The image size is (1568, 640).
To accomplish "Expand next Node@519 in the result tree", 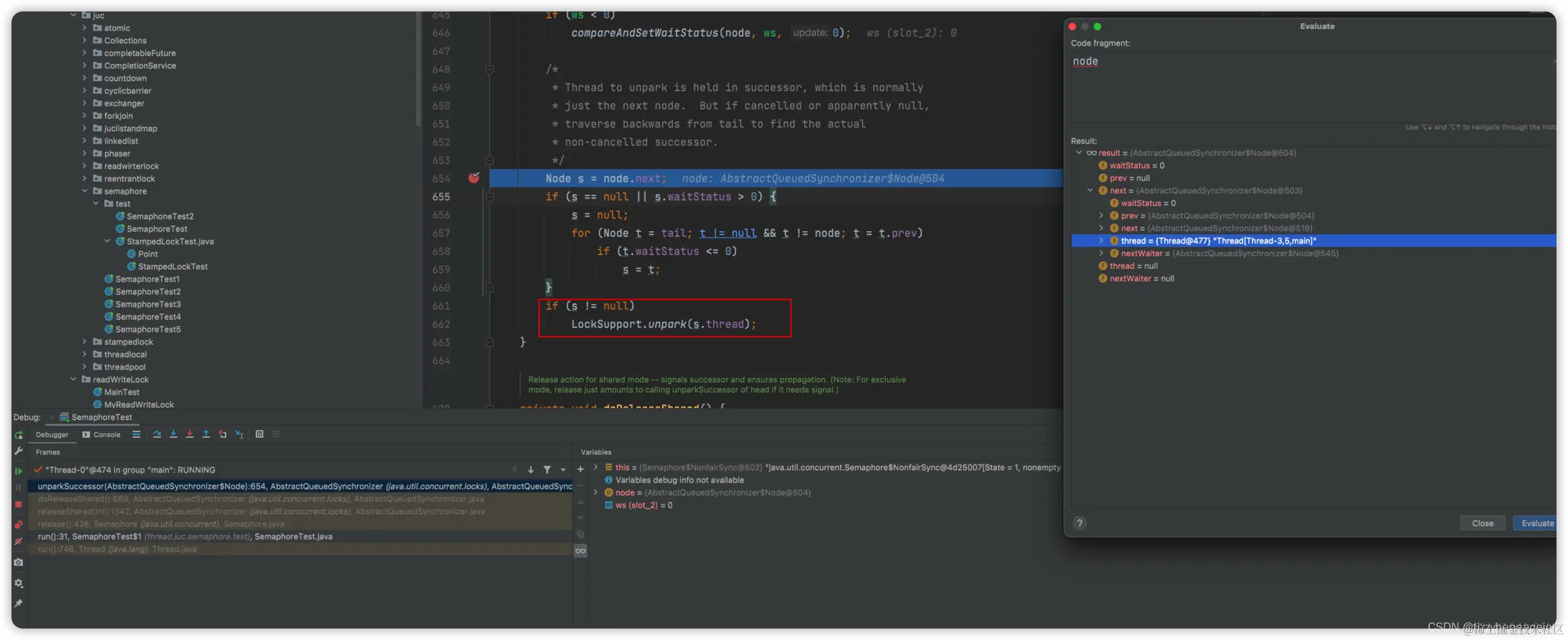I will click(1101, 228).
